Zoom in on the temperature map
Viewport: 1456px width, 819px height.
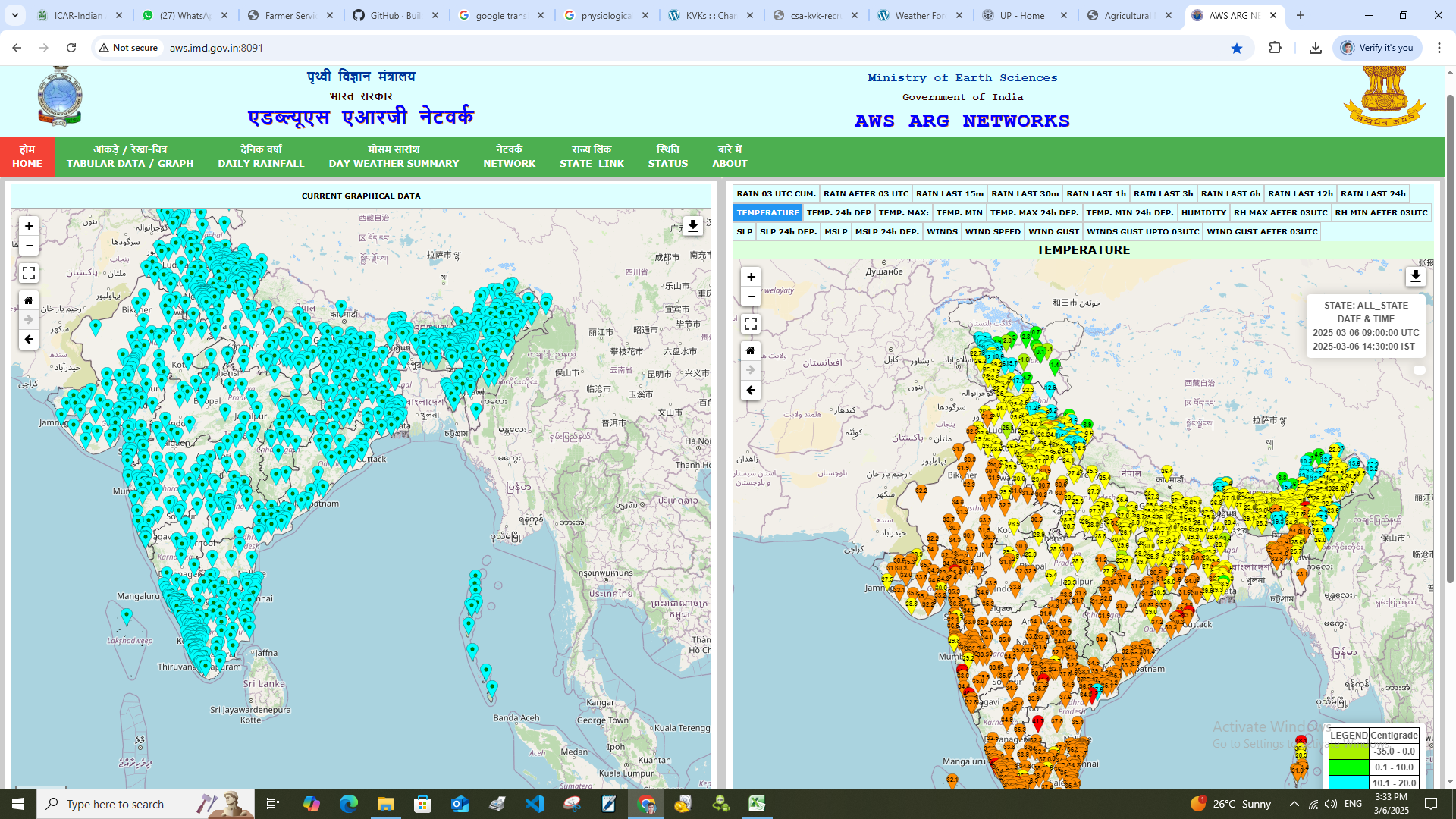pos(751,277)
